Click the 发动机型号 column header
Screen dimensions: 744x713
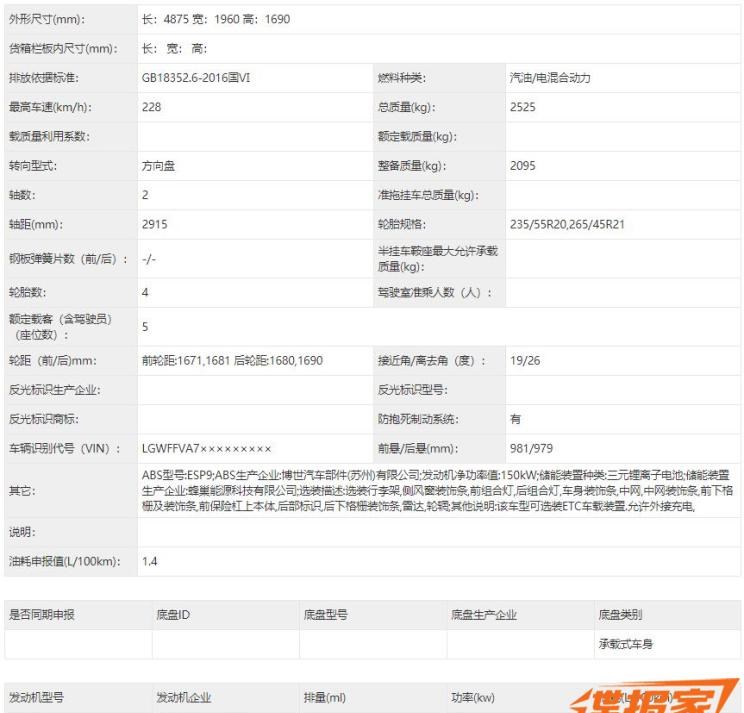(37, 697)
